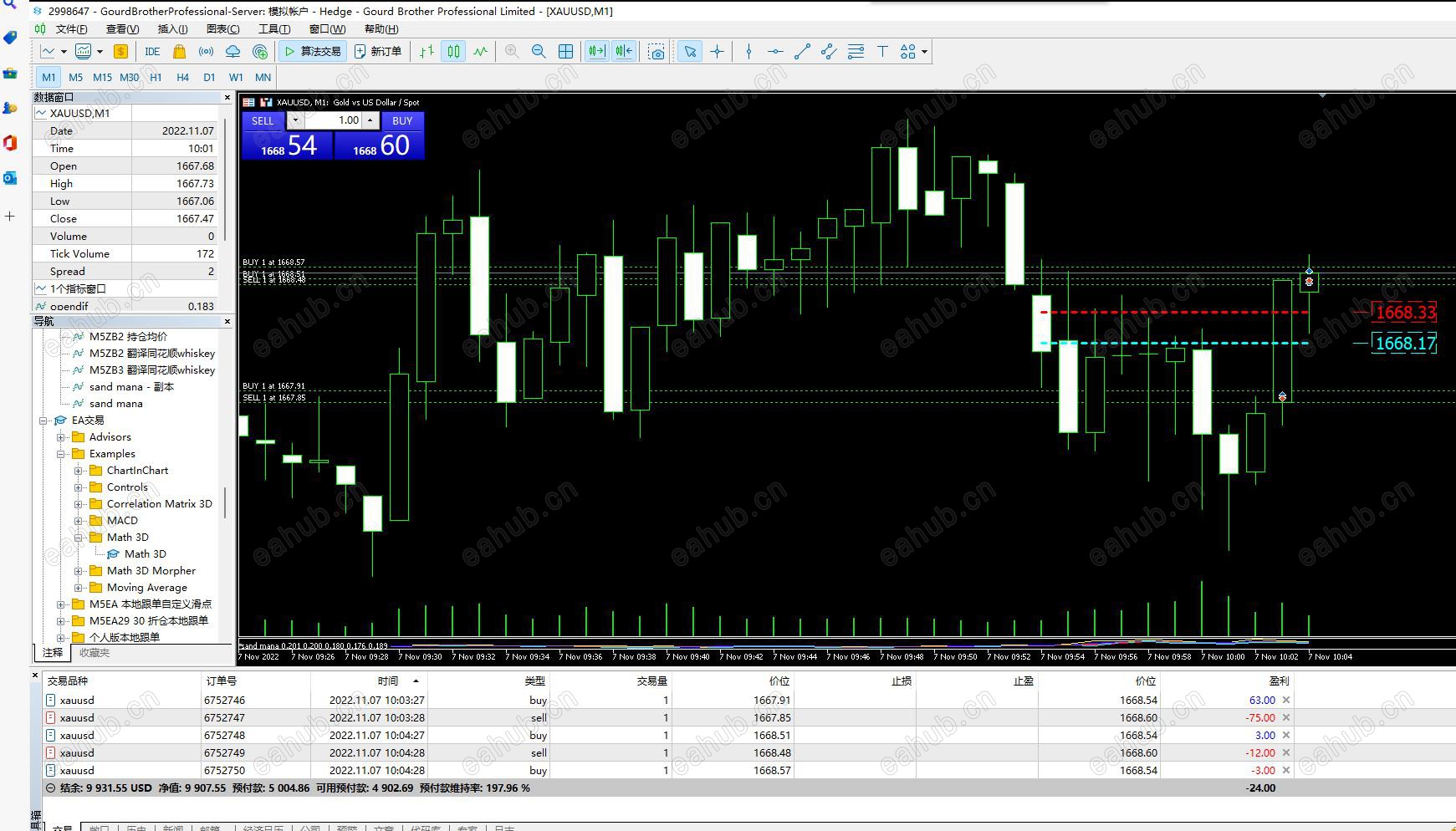1456x831 pixels.
Task: Zoom in the chart with magnifier plus
Action: coord(512,52)
